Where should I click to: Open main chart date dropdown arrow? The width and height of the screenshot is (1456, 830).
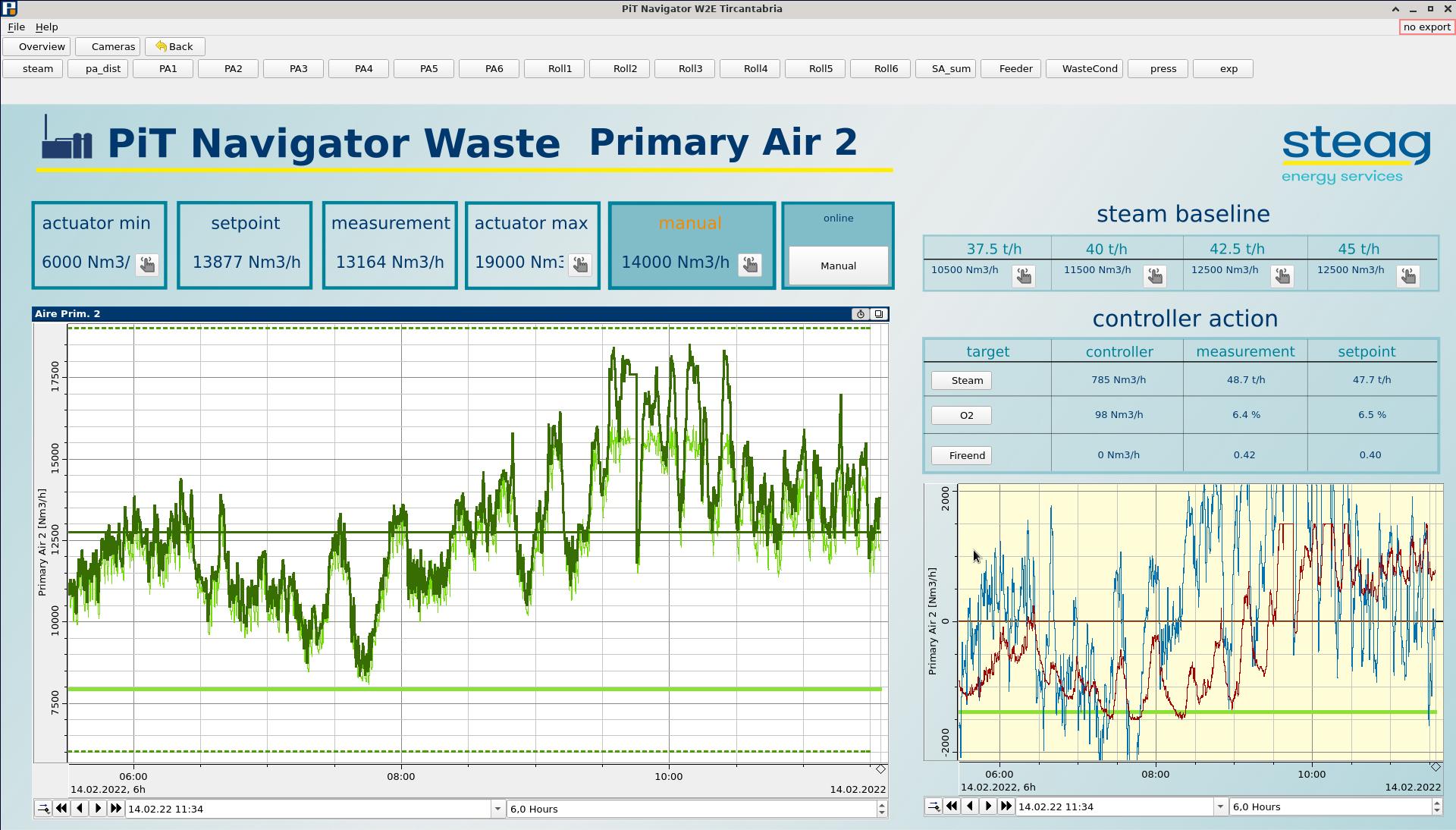(x=497, y=809)
